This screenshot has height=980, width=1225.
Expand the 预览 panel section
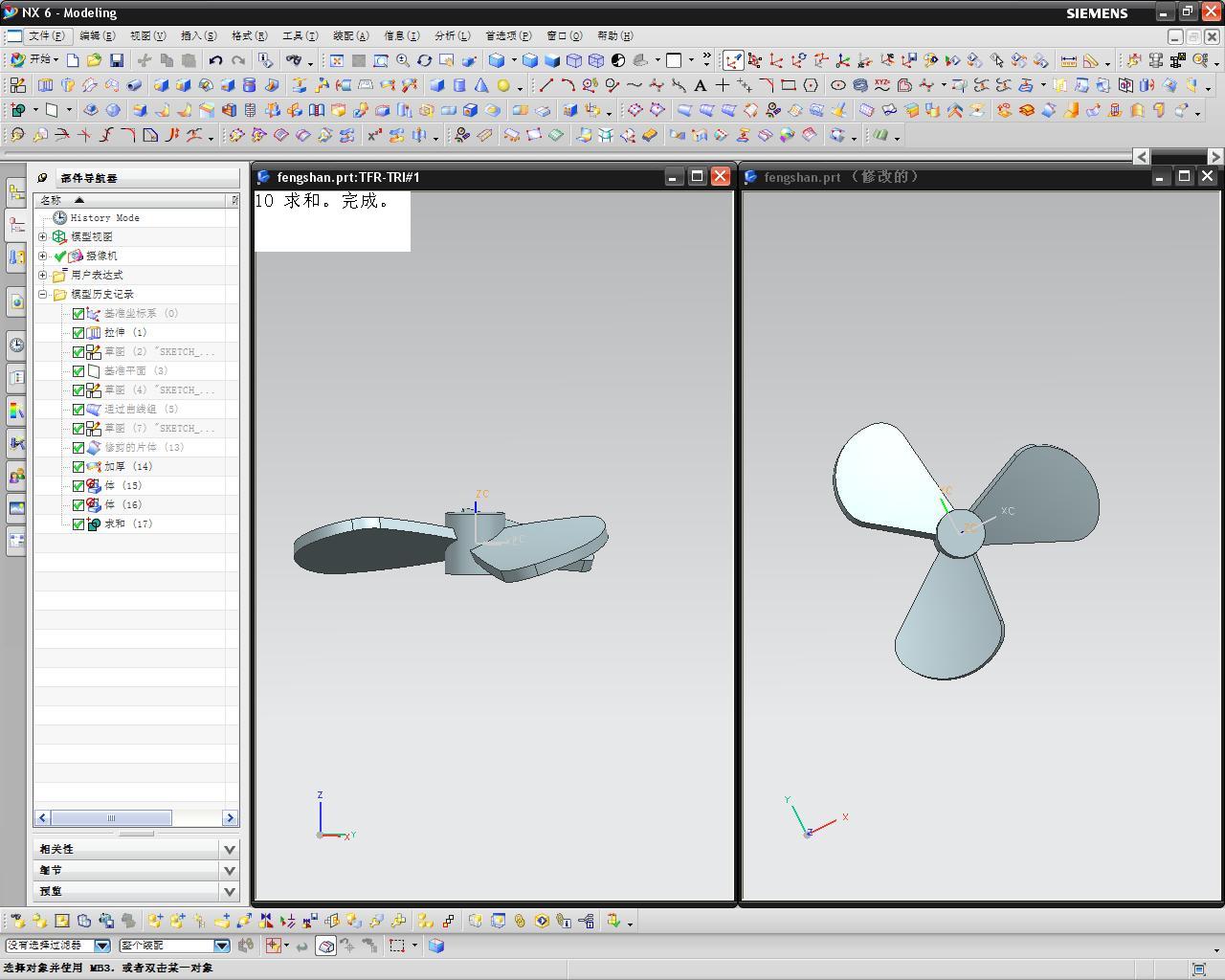coord(230,891)
